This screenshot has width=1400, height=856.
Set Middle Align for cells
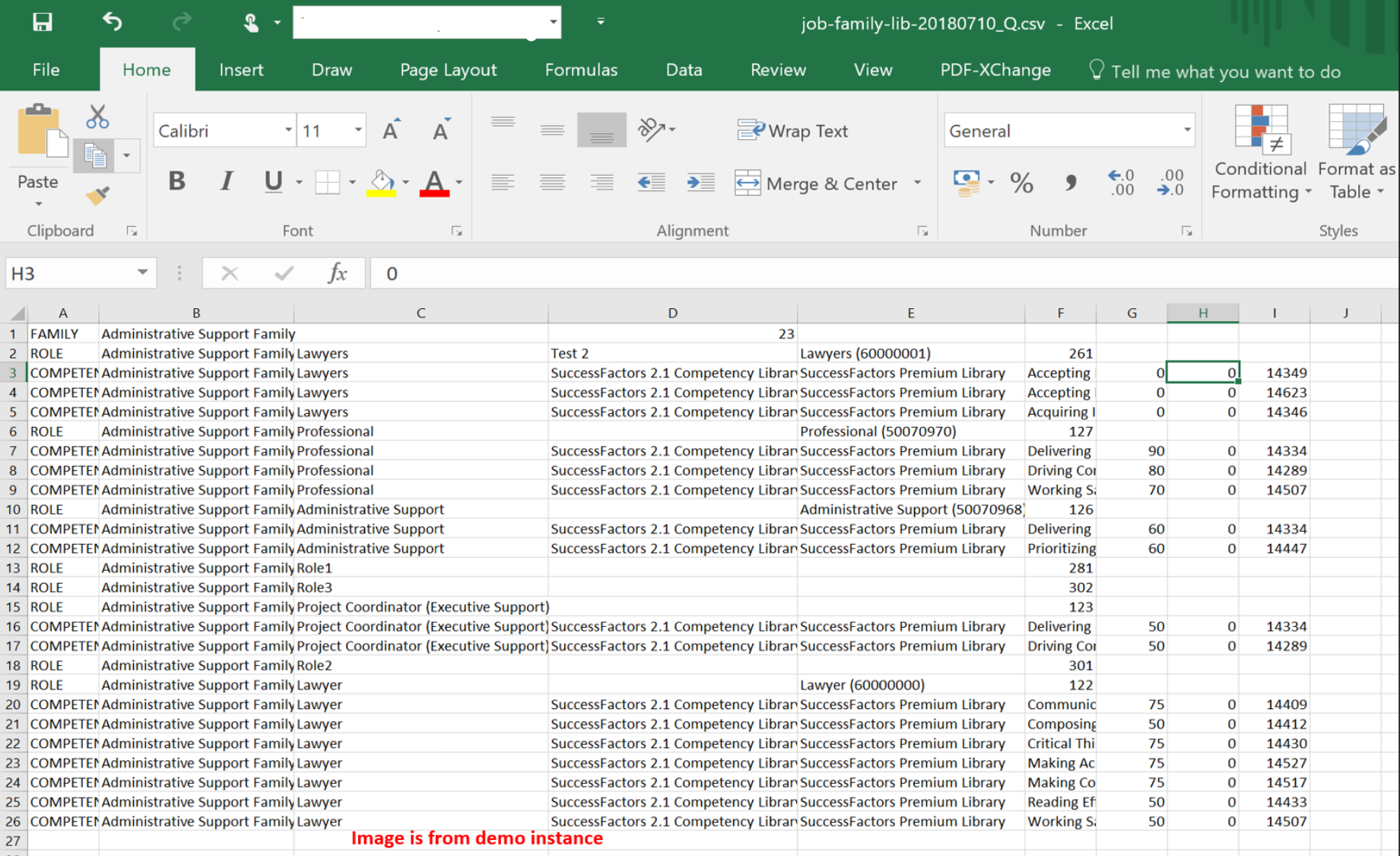(552, 130)
